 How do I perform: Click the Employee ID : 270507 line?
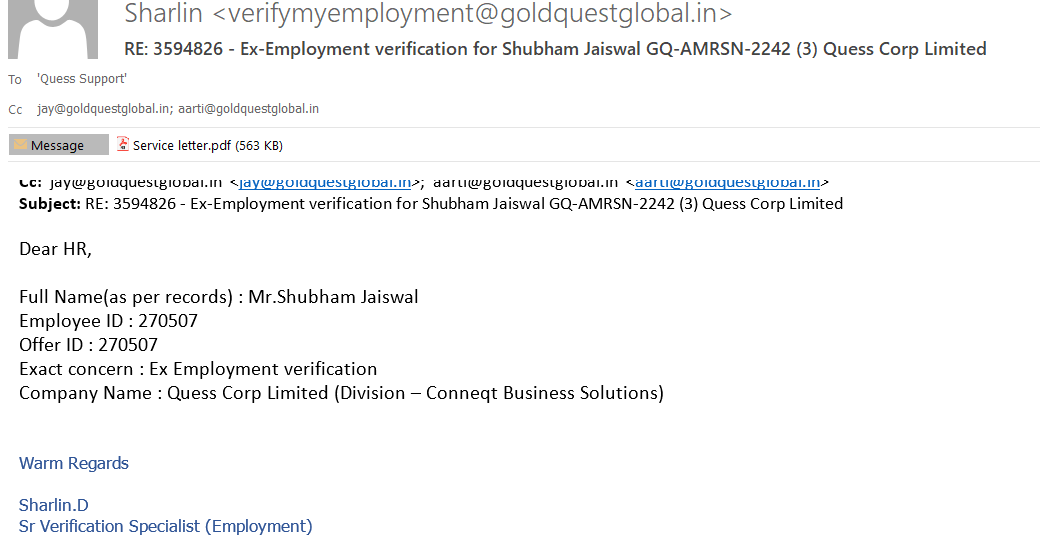pyautogui.click(x=108, y=321)
